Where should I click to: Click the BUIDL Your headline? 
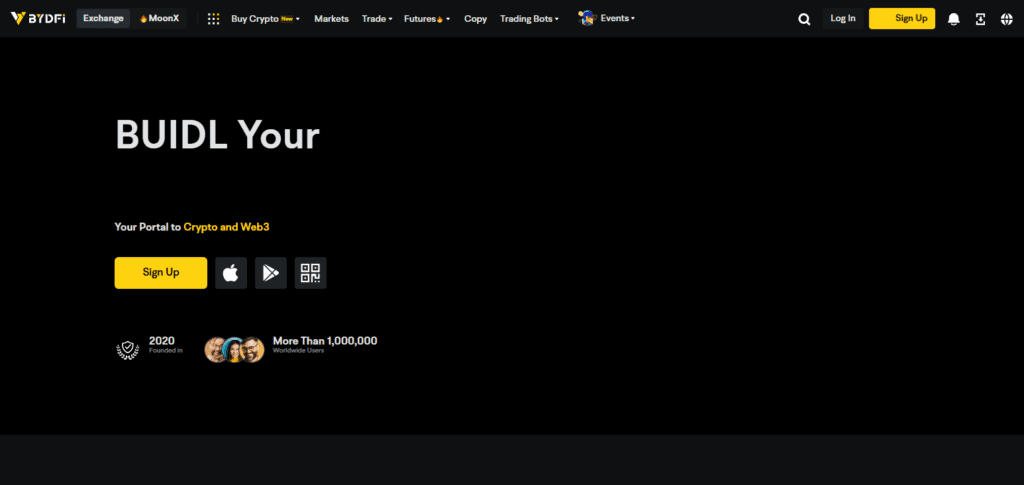point(217,136)
